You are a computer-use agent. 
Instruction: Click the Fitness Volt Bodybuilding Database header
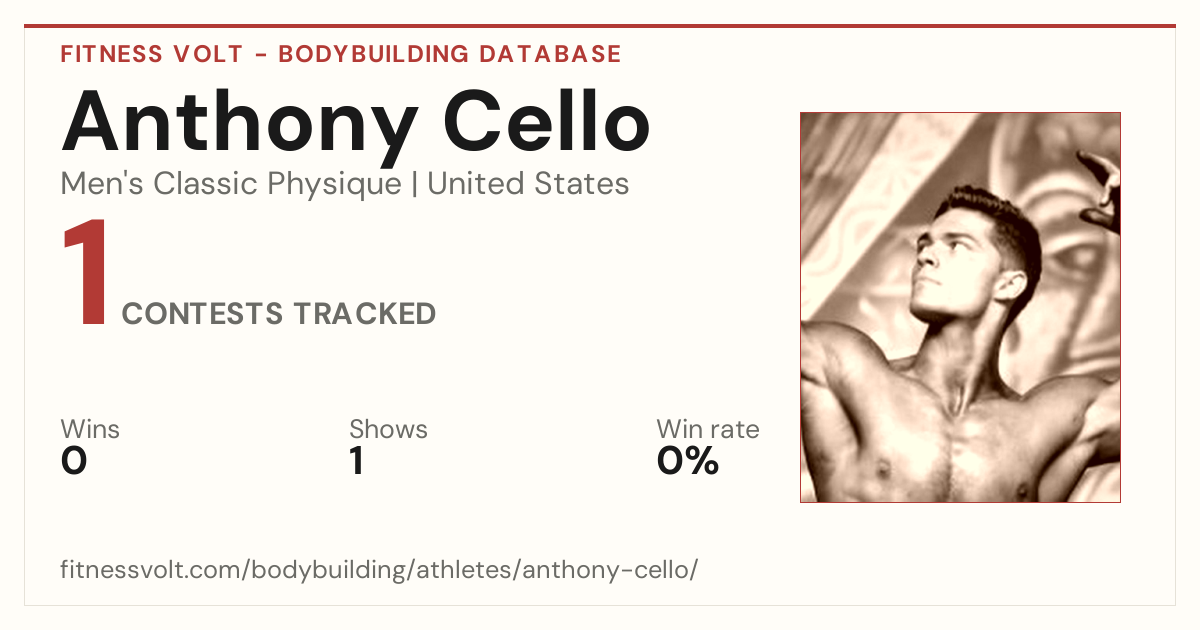click(x=341, y=54)
